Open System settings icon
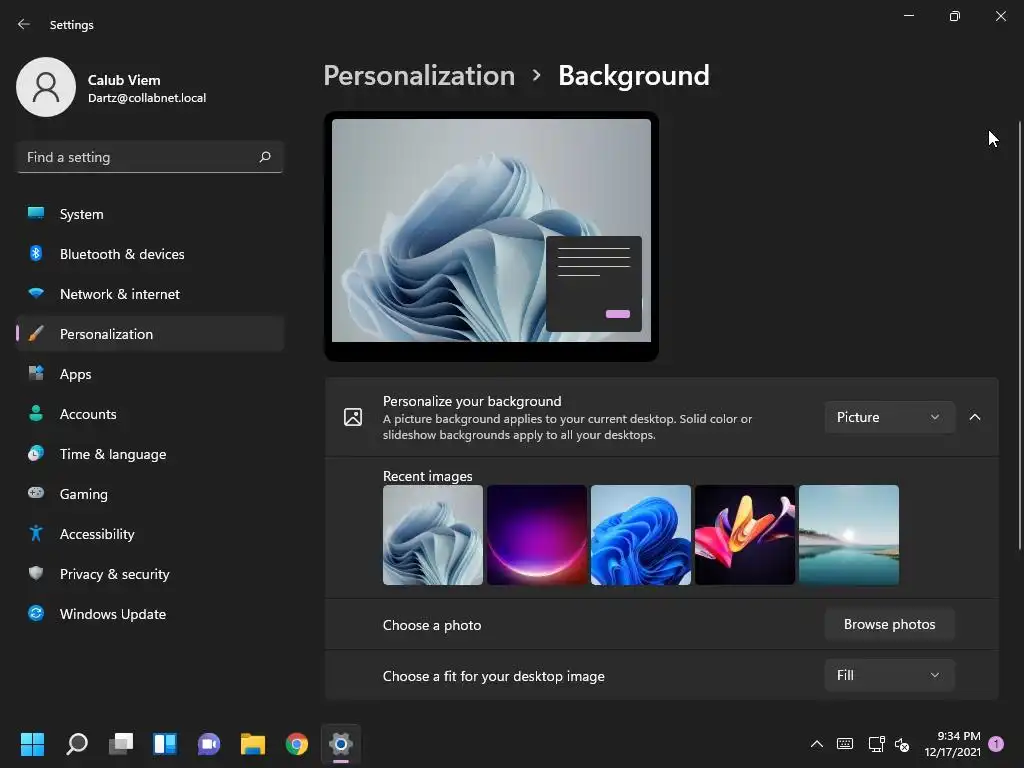The height and width of the screenshot is (768, 1024). (36, 213)
